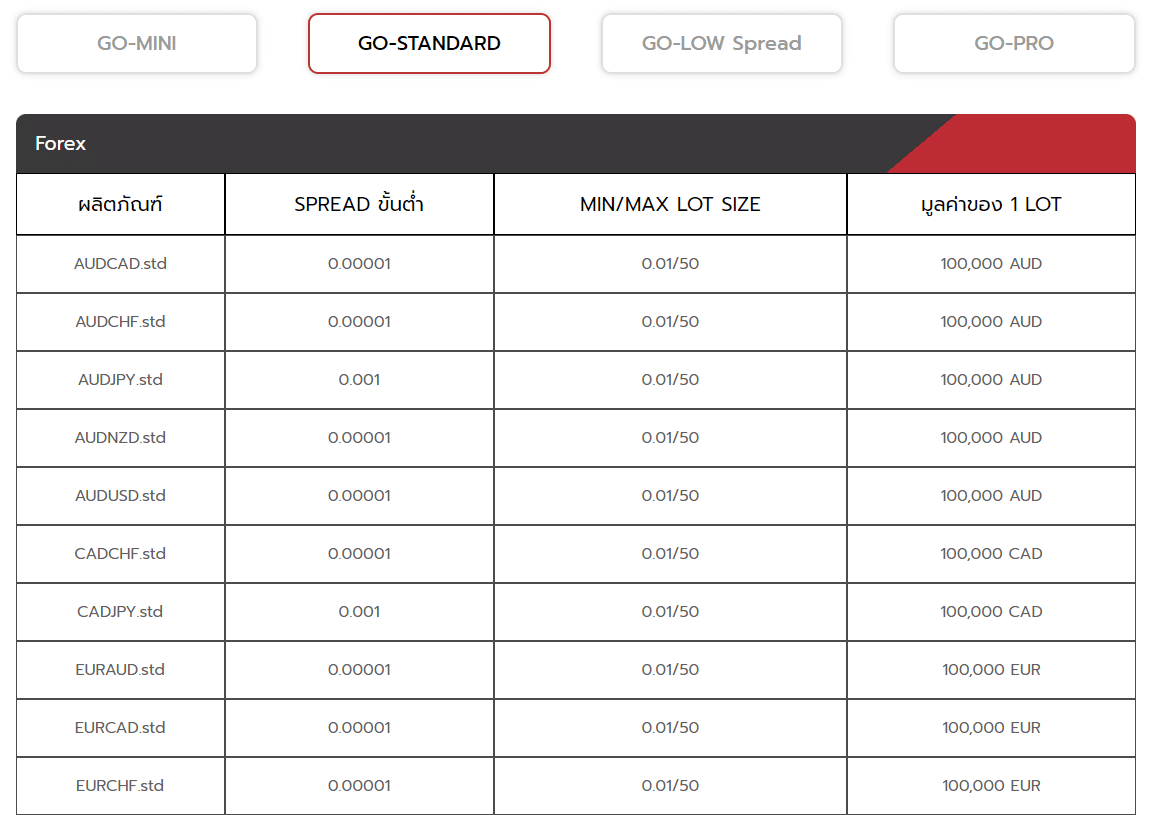Image resolution: width=1149 pixels, height=815 pixels.
Task: Select the AUDCAD.std product cell
Action: (120, 264)
